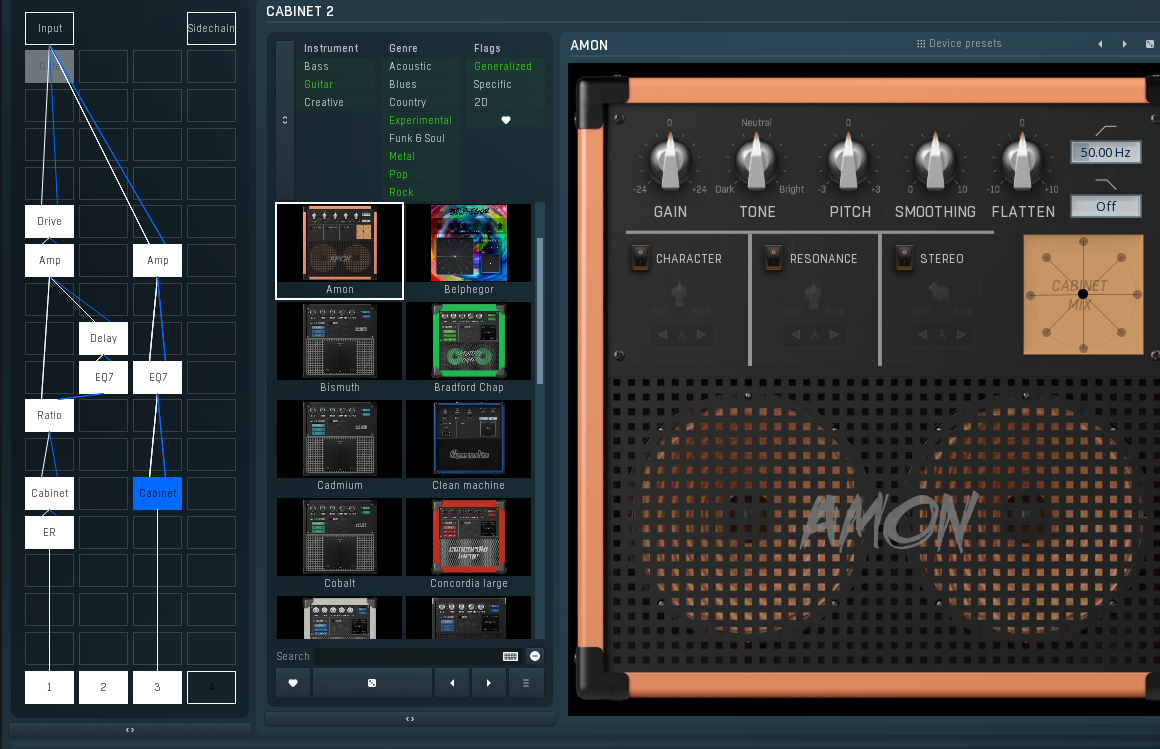
Task: Toggle the CHARACTER power switch
Action: point(640,258)
